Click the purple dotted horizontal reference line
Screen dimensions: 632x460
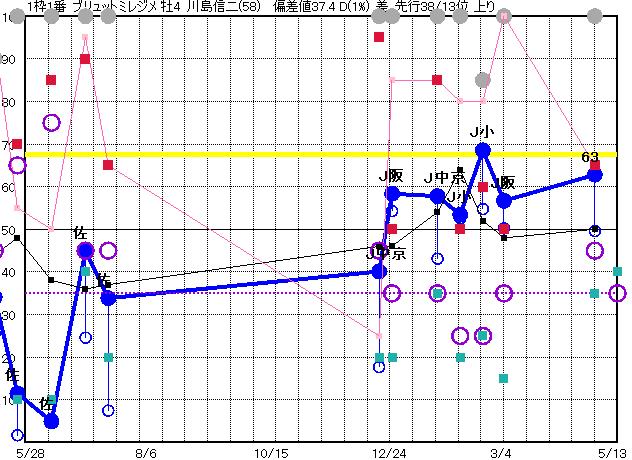pos(250,293)
